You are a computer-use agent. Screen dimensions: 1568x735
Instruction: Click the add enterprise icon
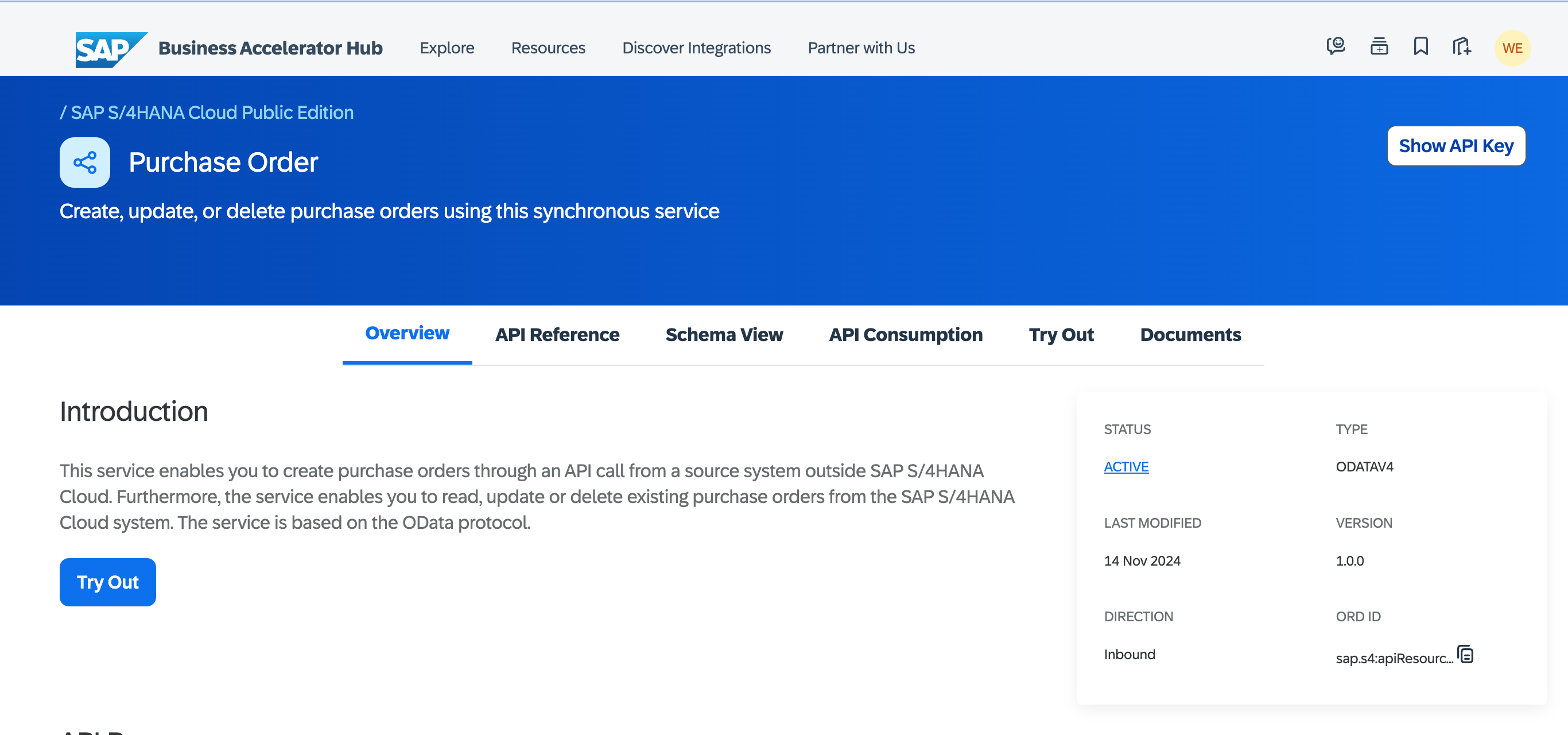point(1461,47)
